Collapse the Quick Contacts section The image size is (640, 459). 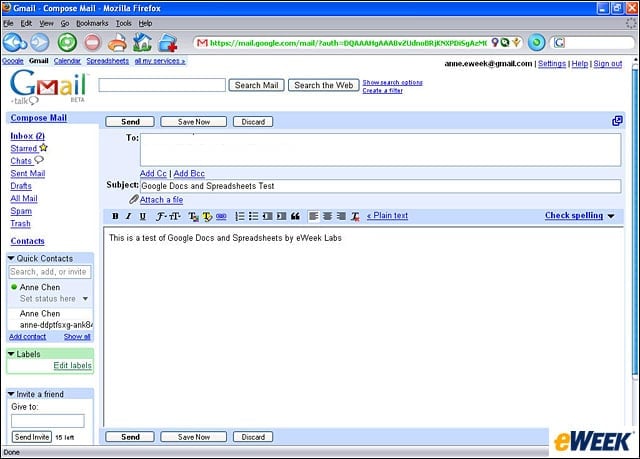click(11, 258)
